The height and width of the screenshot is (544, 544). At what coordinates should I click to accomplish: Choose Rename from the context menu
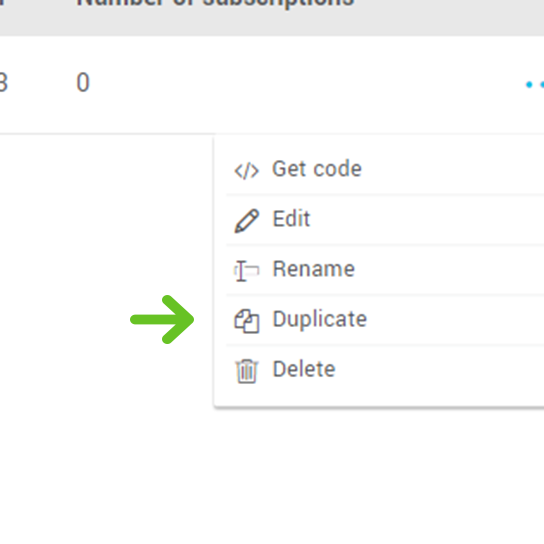pyautogui.click(x=385, y=270)
